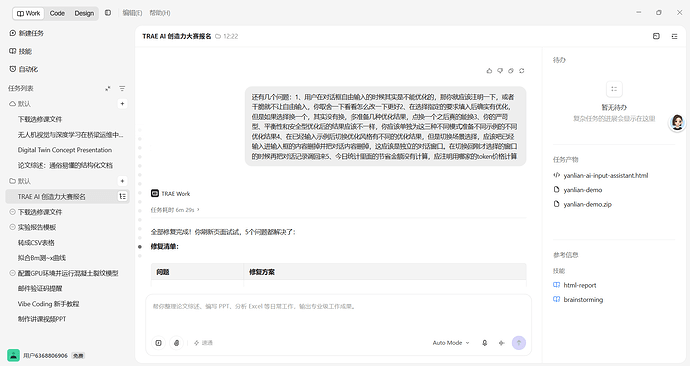Collapse the cloud 默认 group

(20, 104)
